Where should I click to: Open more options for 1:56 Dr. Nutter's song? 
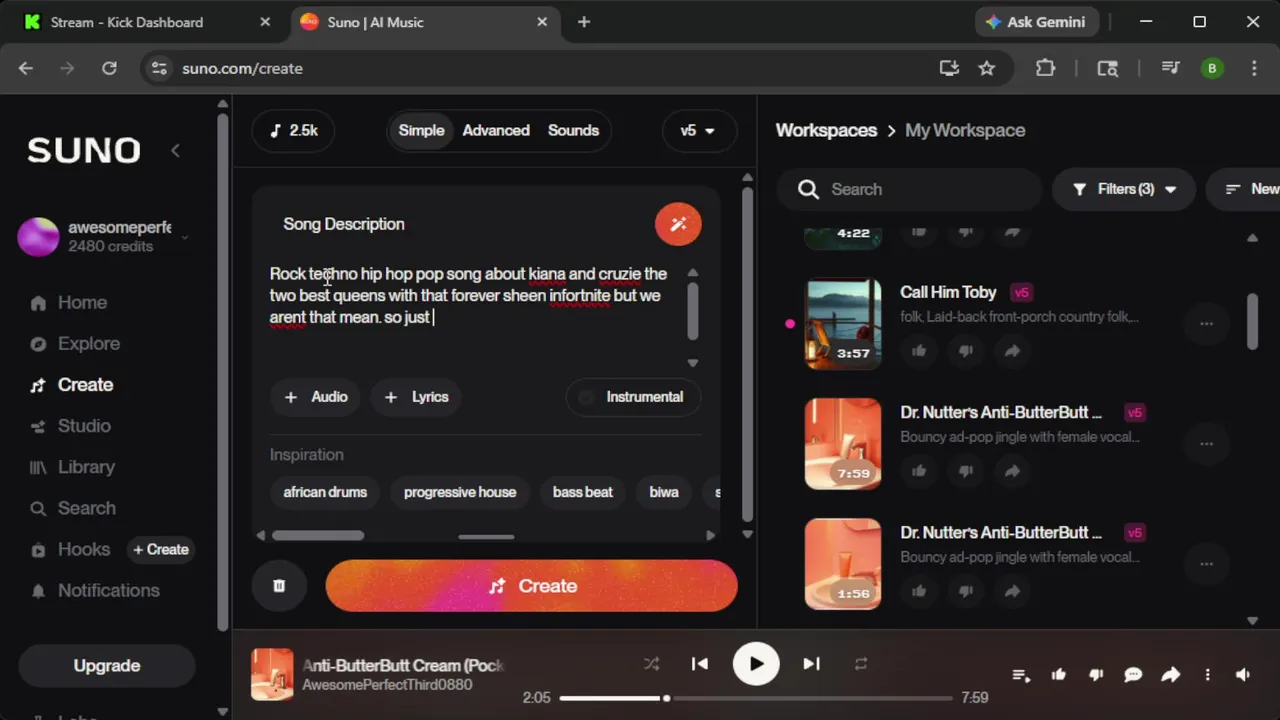(1206, 564)
